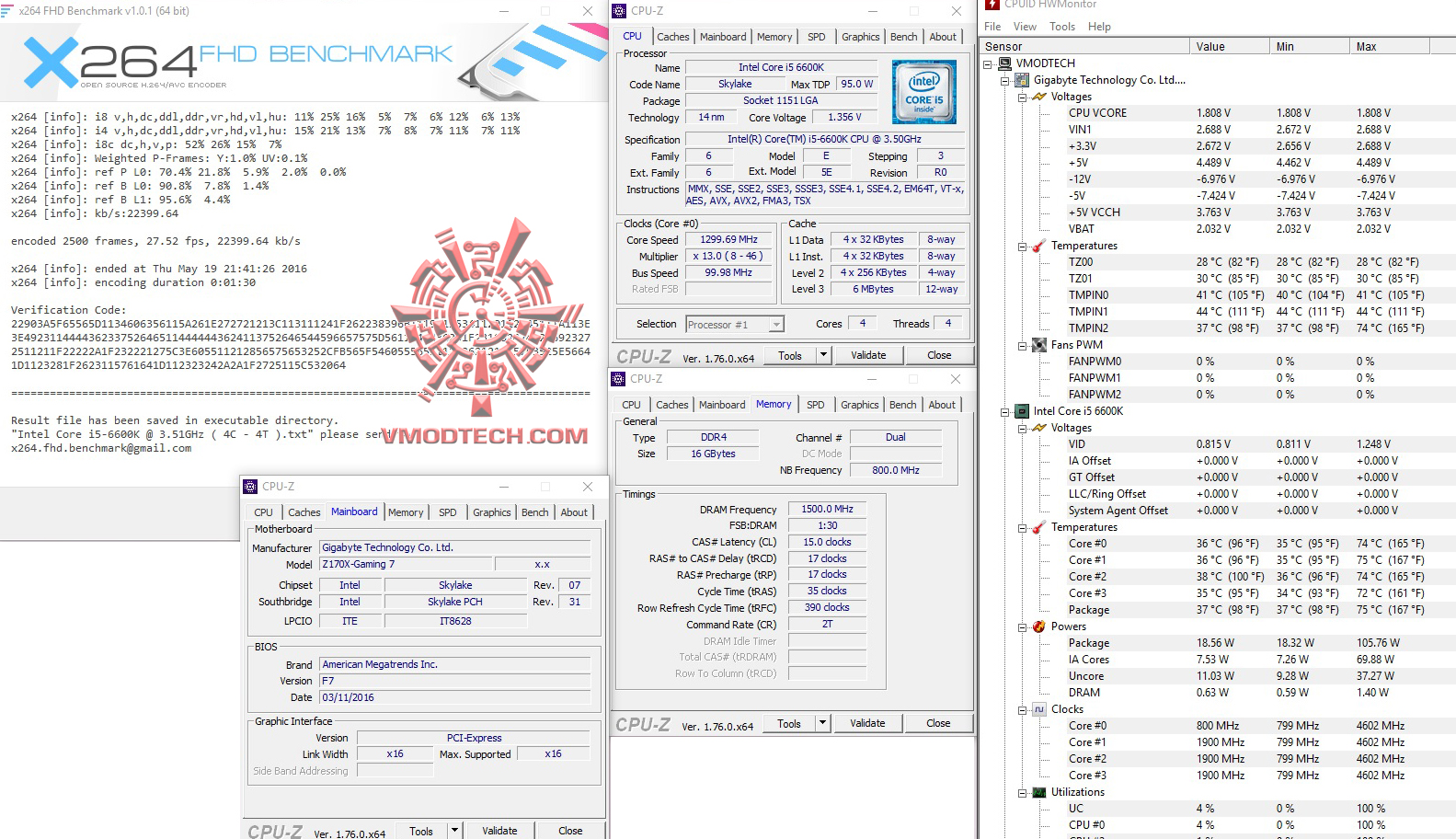This screenshot has height=839, width=1456.
Task: Click the Utilizations icon in HWMonitor tree
Action: (x=1039, y=792)
